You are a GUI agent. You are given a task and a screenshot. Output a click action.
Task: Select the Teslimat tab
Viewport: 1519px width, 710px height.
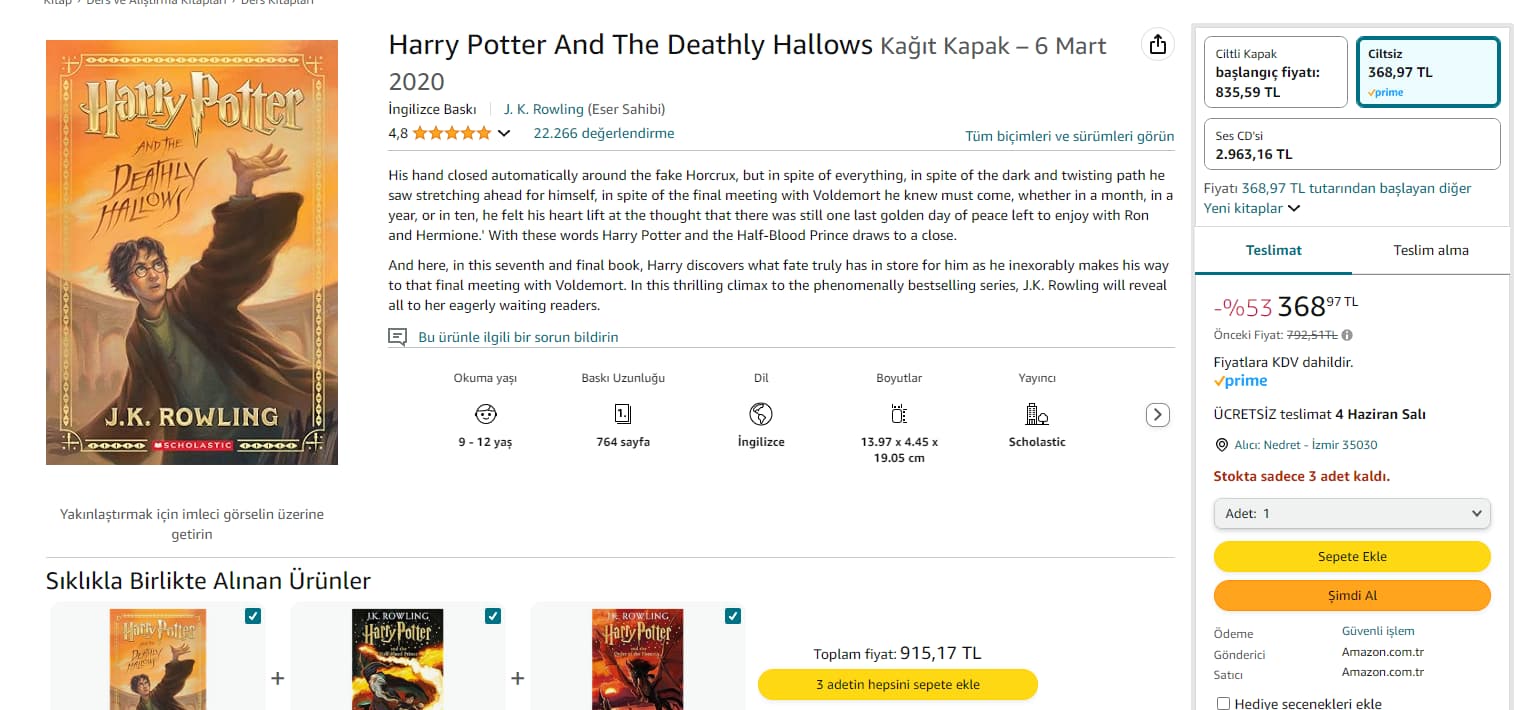(x=1274, y=250)
